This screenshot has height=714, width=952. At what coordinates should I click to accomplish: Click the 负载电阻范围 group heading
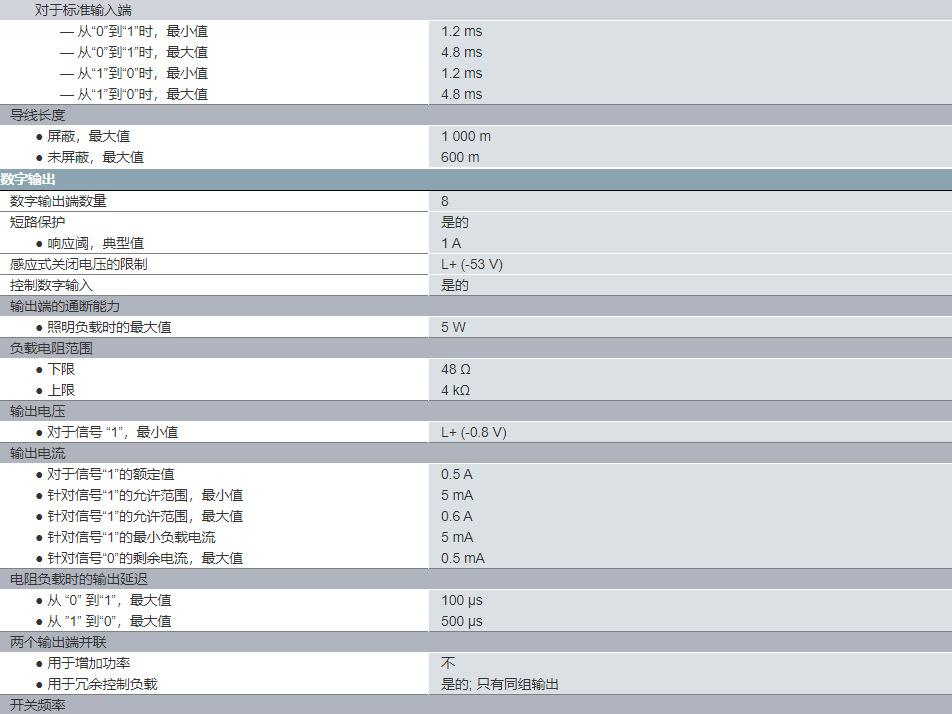51,348
